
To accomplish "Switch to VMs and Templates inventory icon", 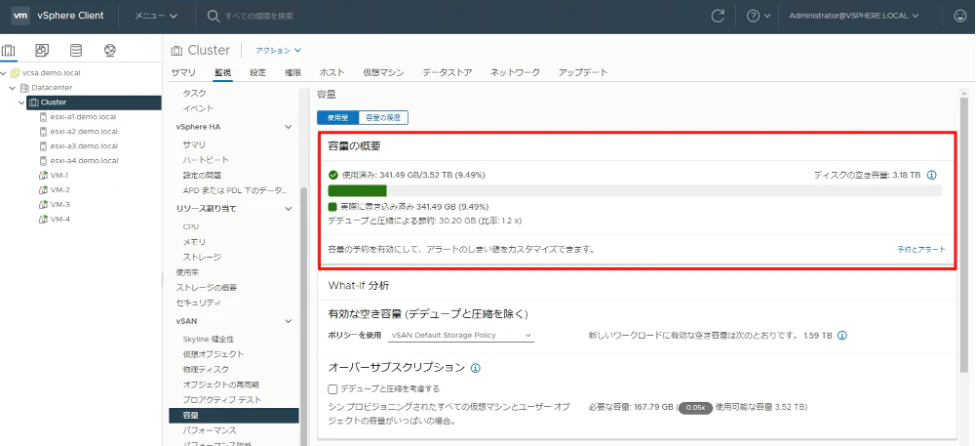I will coord(42,50).
